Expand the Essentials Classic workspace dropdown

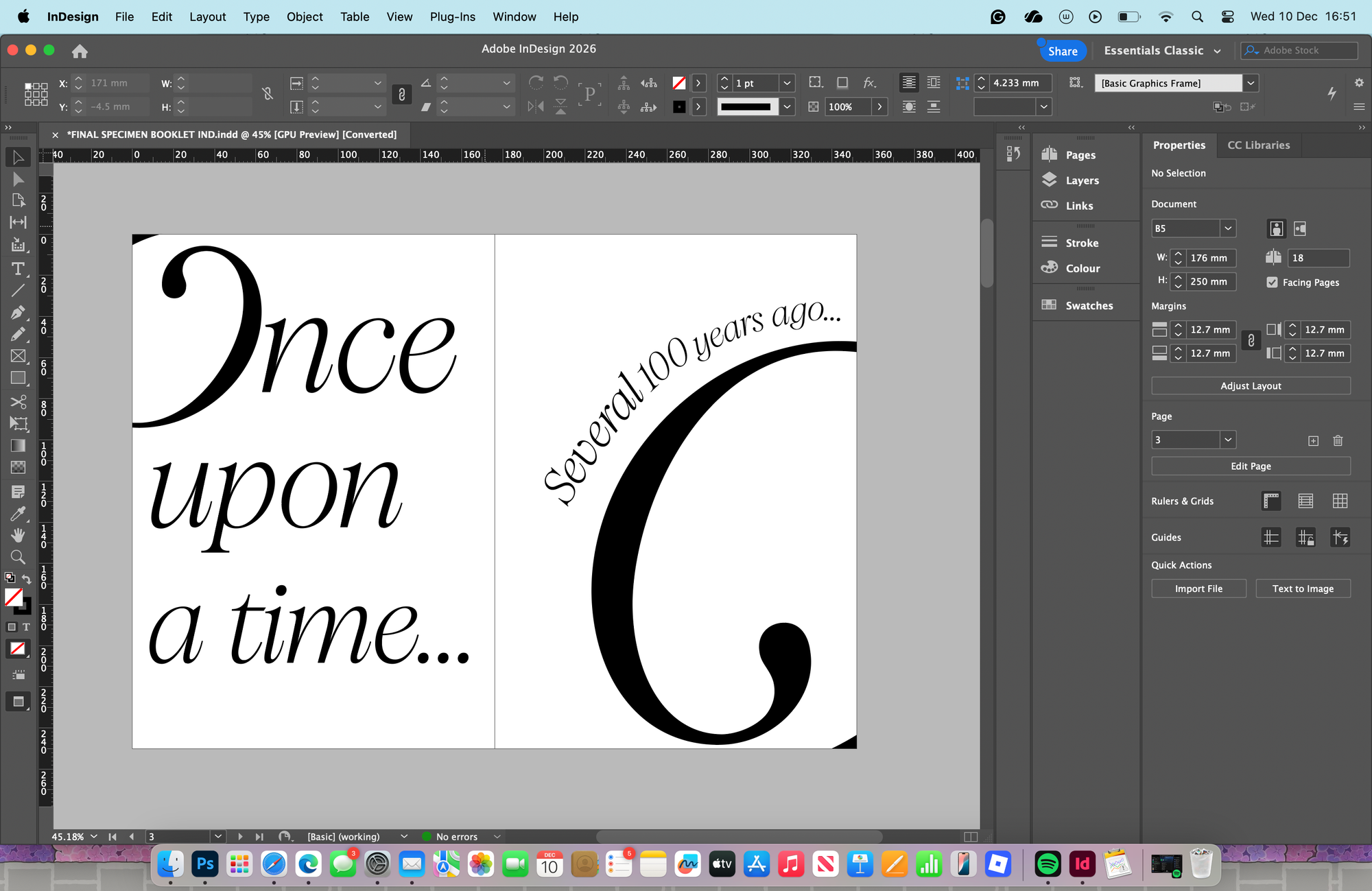tap(1217, 51)
